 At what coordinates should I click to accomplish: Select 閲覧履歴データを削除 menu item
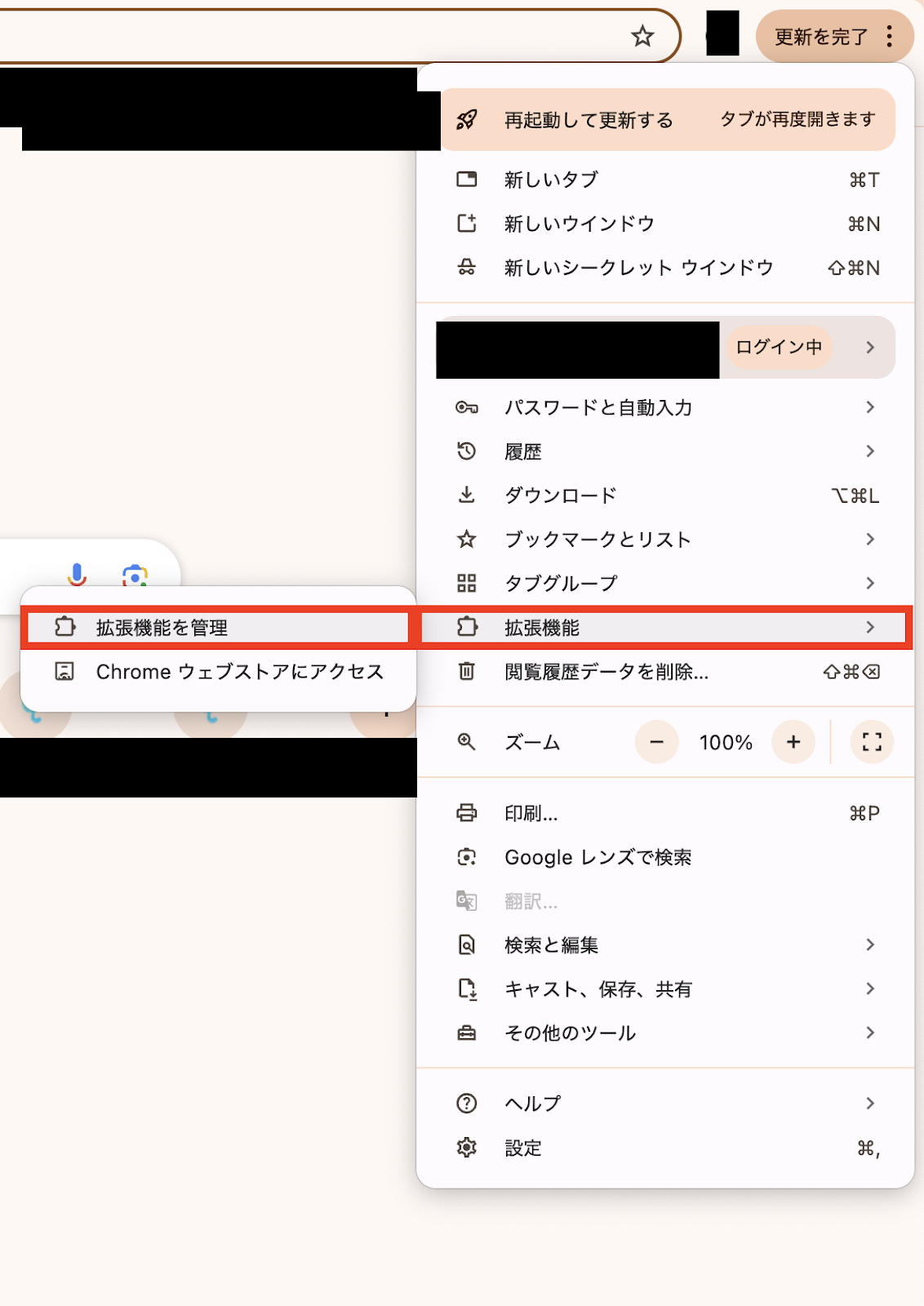665,671
